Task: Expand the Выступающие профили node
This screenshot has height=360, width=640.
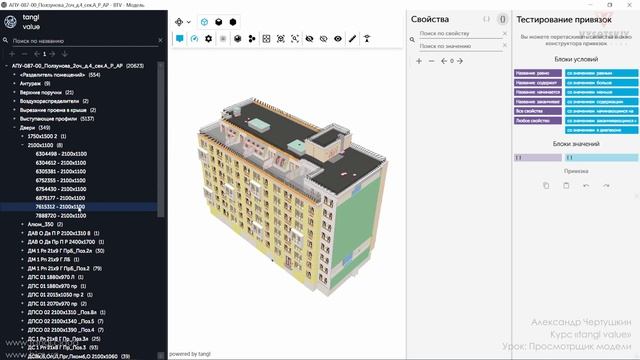Action: pyautogui.click(x=14, y=119)
